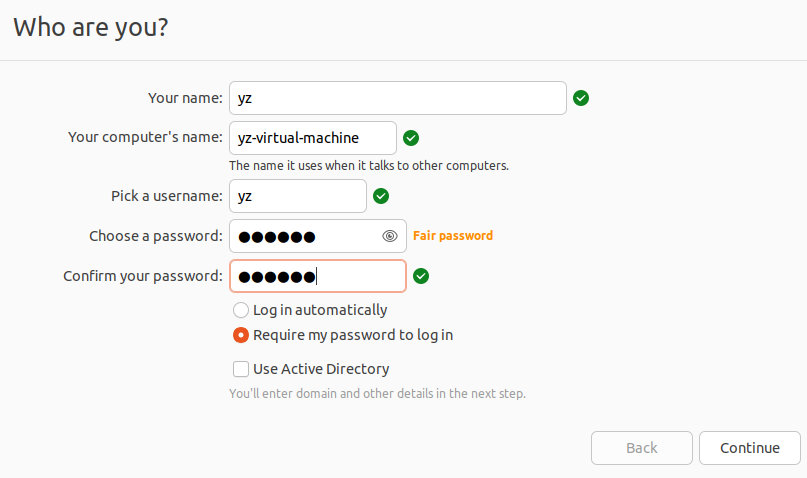Image resolution: width=807 pixels, height=478 pixels.
Task: Click the checkmark next to computer's name field
Action: point(411,138)
